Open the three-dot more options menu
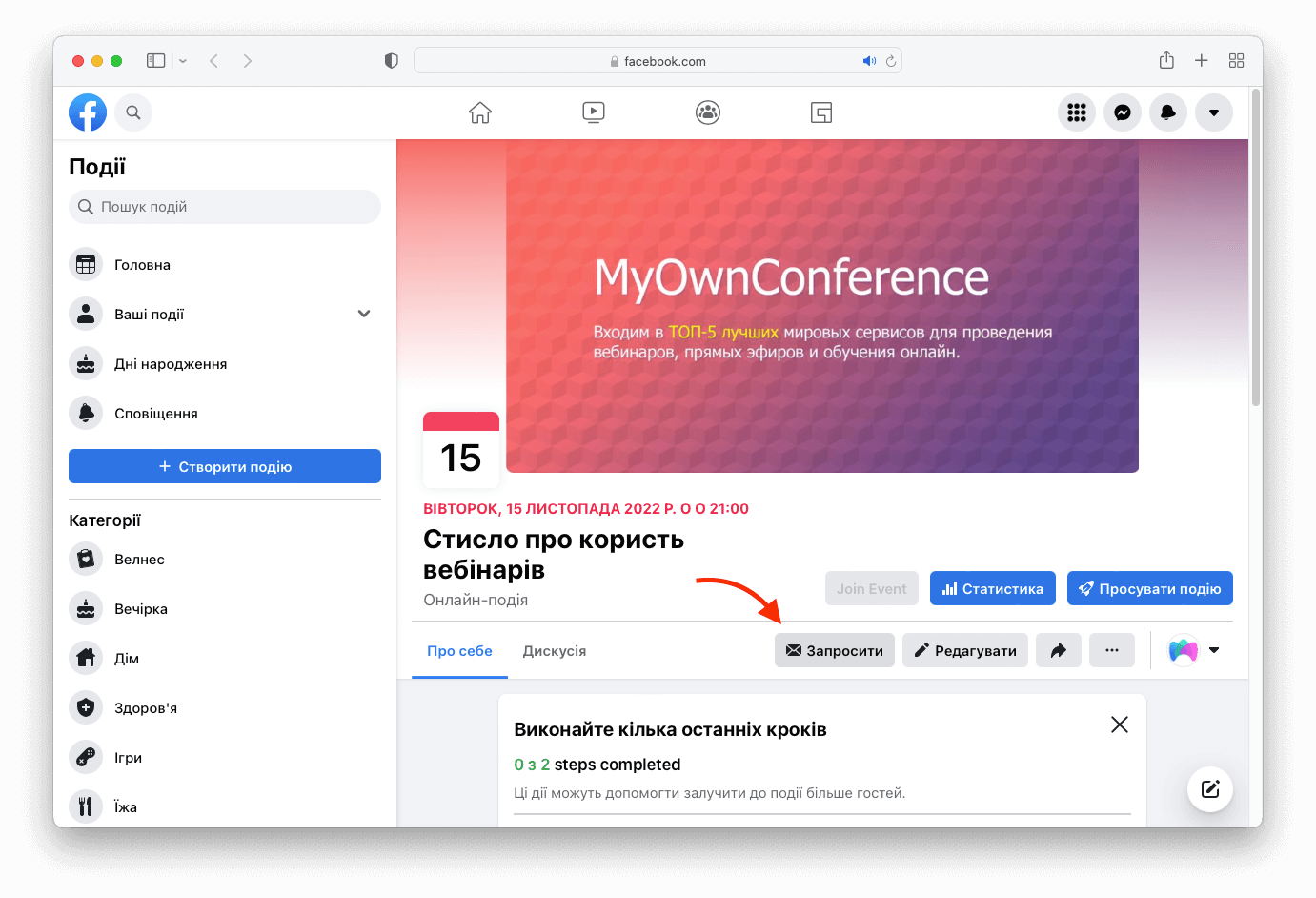 1112,650
